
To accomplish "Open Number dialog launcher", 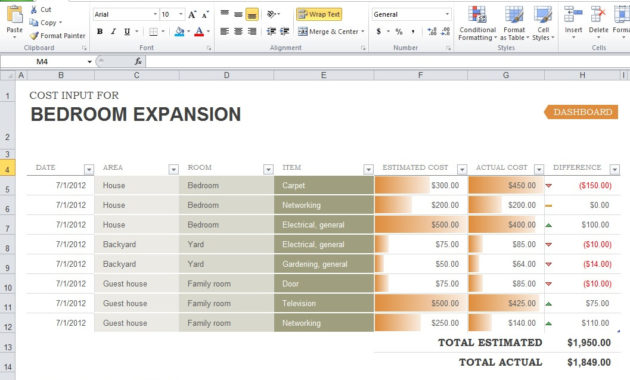I will pos(448,48).
